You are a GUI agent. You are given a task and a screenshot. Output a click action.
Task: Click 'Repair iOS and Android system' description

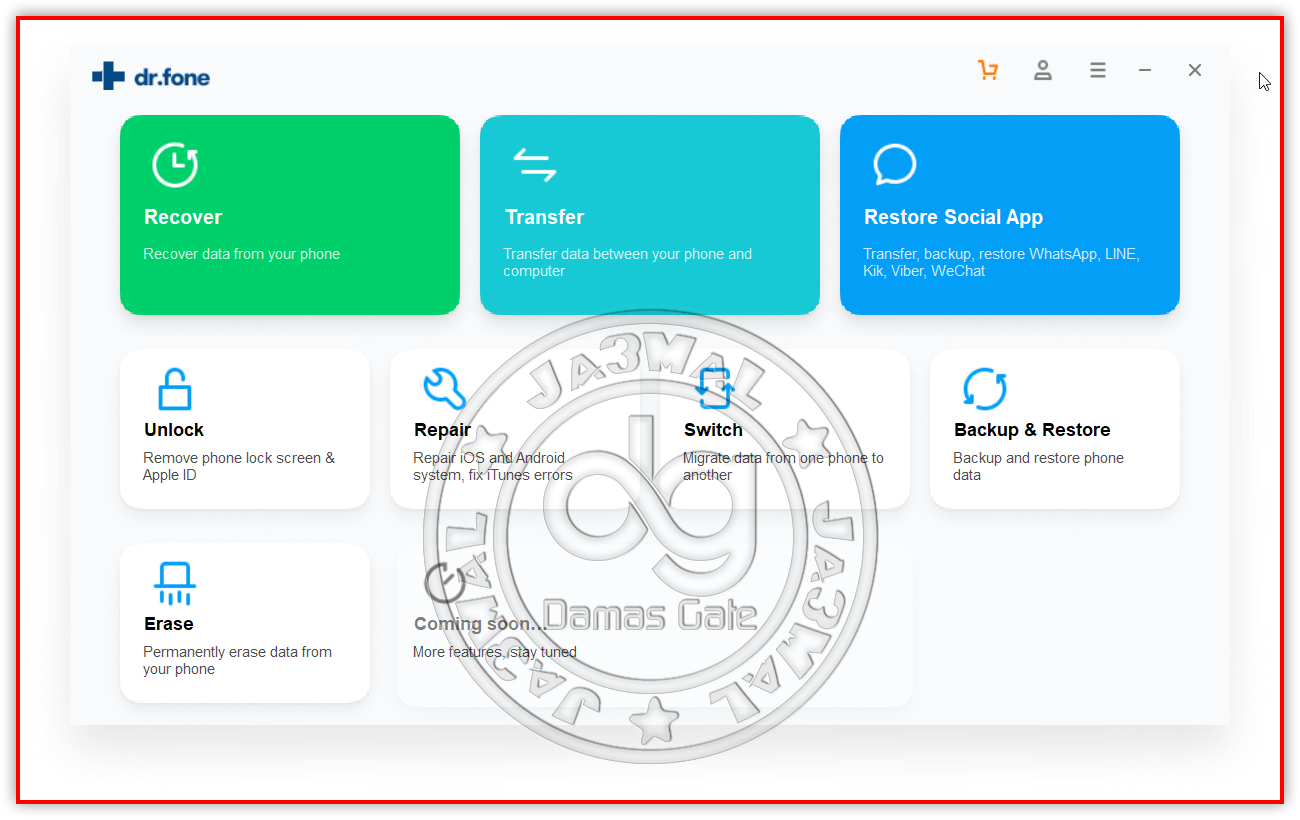[x=493, y=466]
